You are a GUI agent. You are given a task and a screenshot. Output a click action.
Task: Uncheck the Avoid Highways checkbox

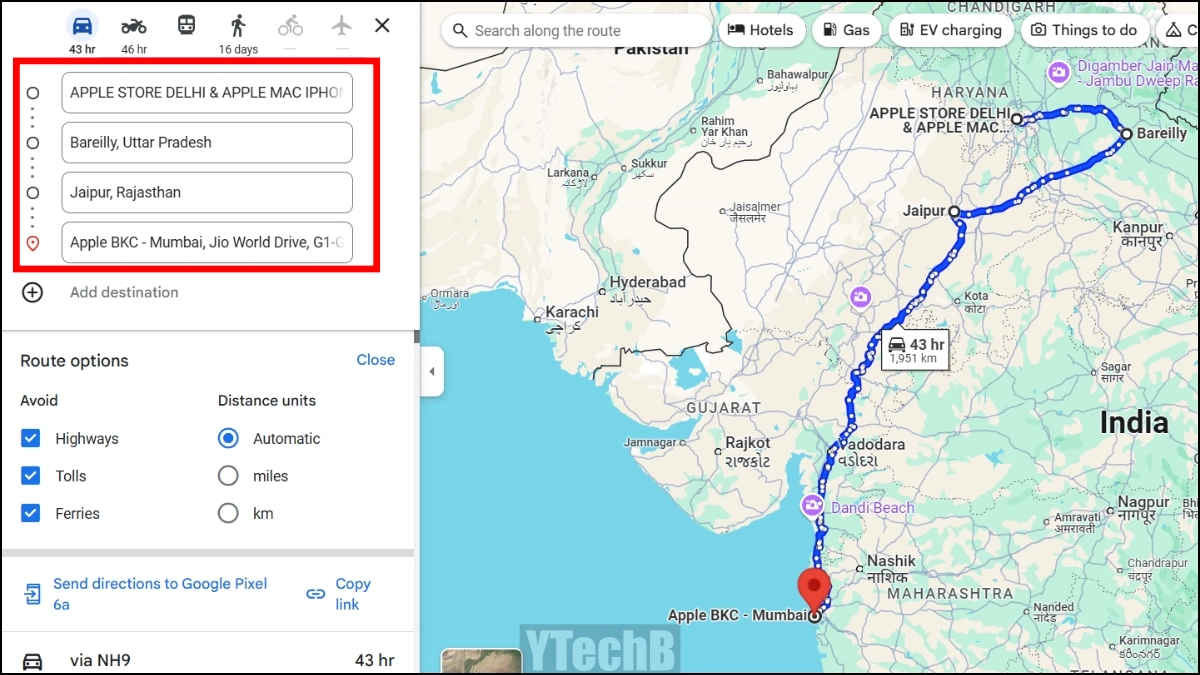31,438
